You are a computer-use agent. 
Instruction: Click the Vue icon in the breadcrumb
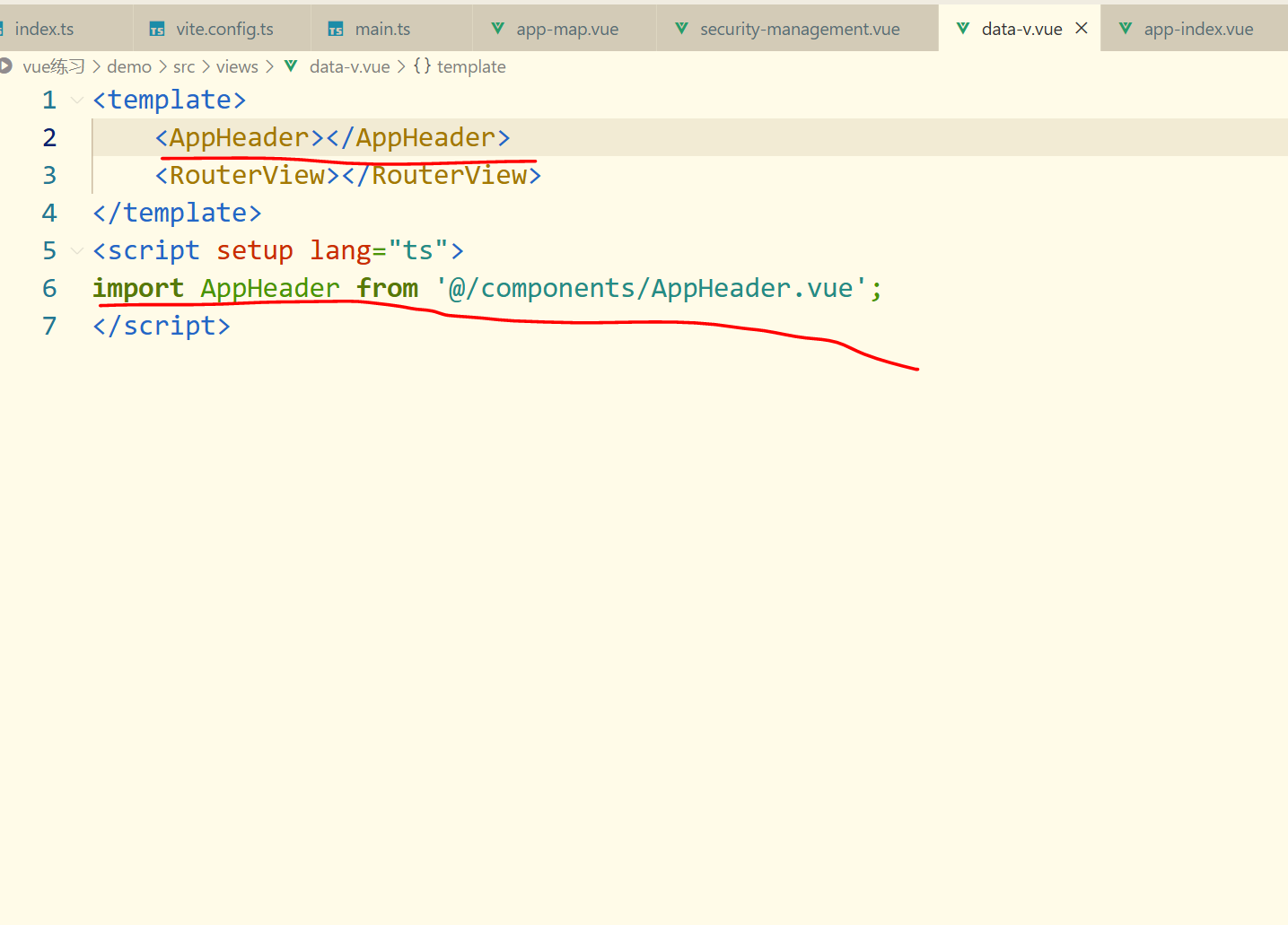pyautogui.click(x=291, y=65)
